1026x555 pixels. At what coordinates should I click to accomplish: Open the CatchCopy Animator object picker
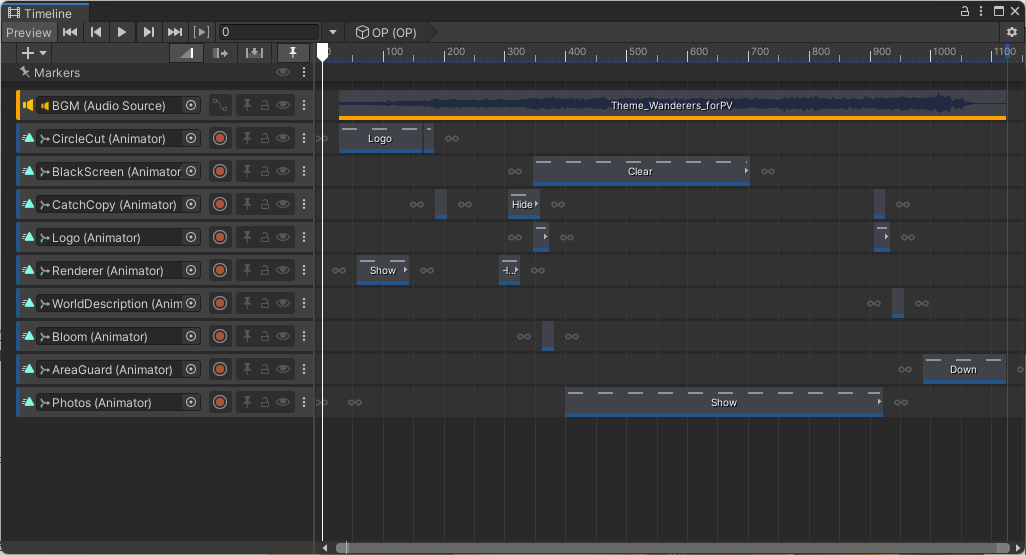point(190,204)
